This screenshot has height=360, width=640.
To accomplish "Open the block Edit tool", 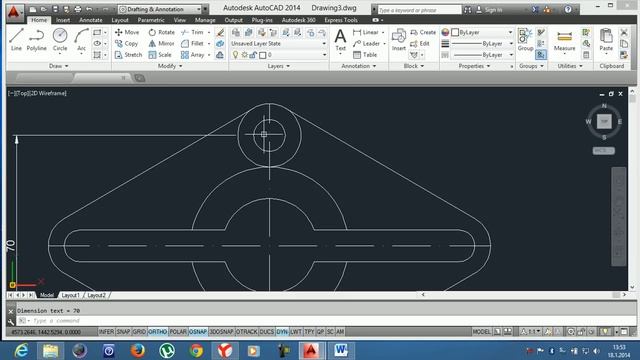I will [x=420, y=43].
